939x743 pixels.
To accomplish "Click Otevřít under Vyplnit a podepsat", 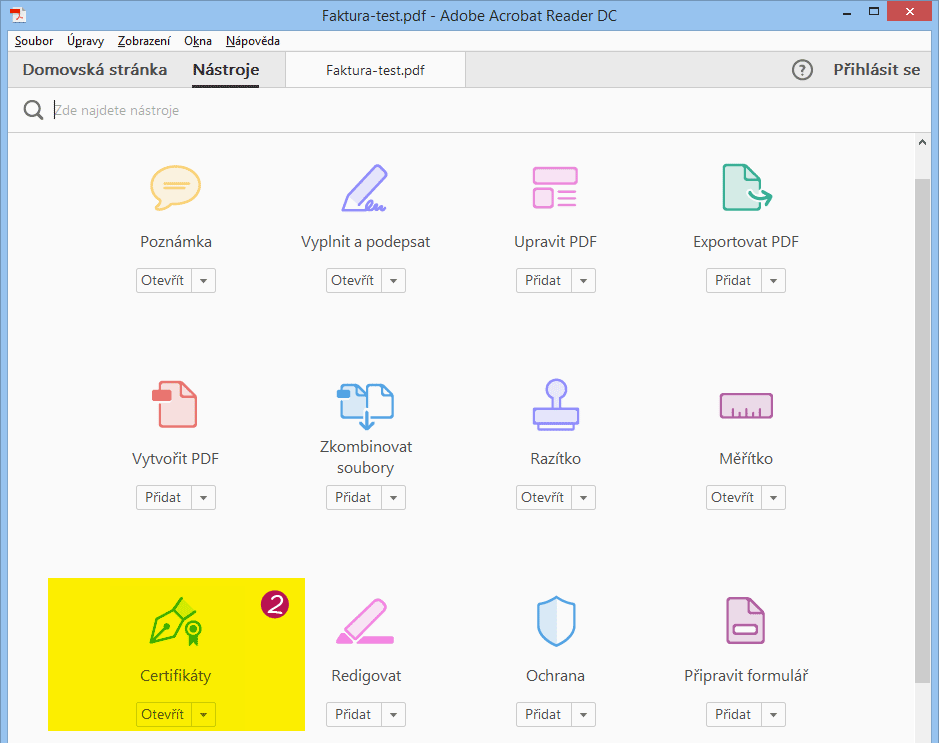I will [353, 280].
